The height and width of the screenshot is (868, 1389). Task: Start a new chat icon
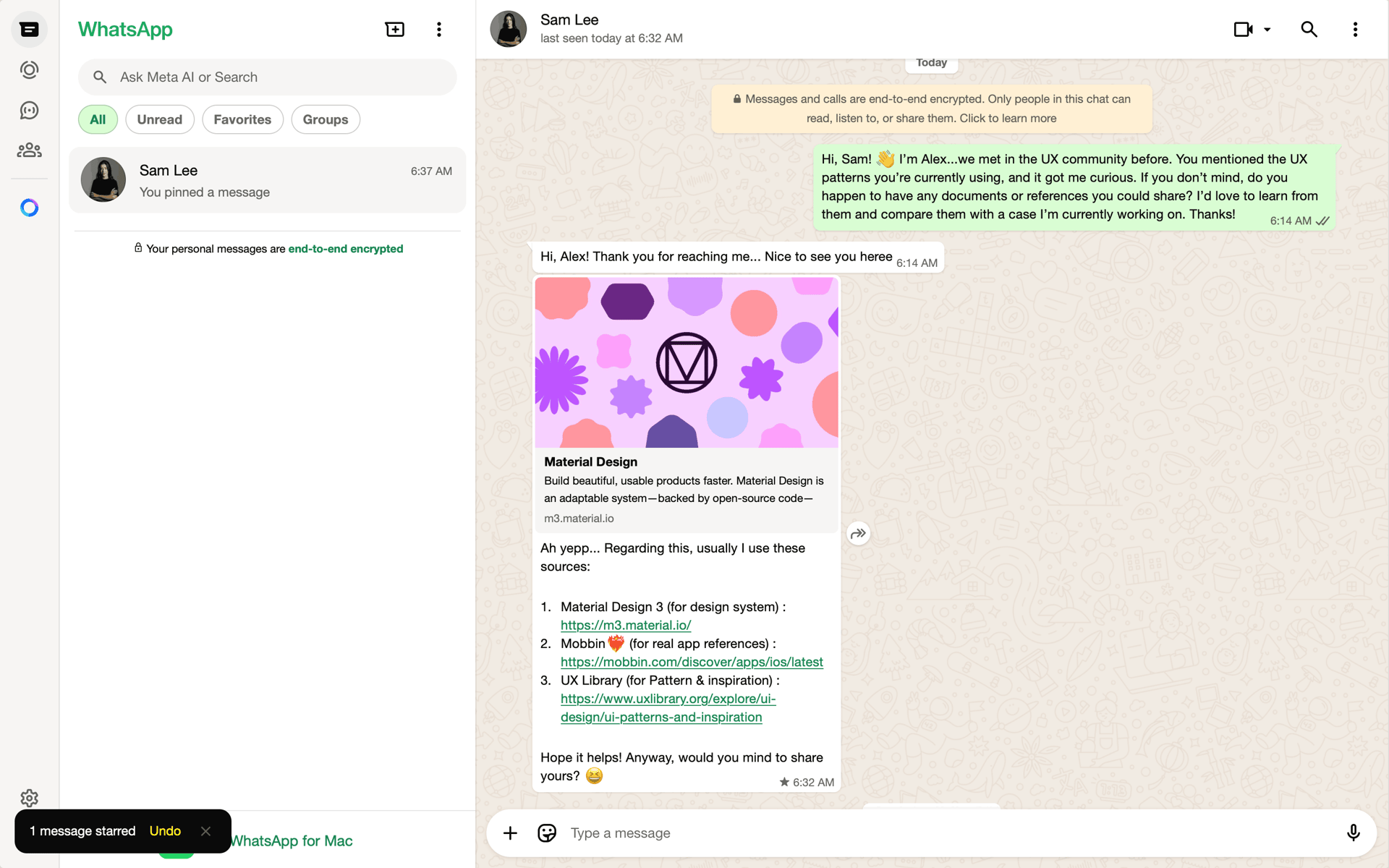[x=394, y=30]
